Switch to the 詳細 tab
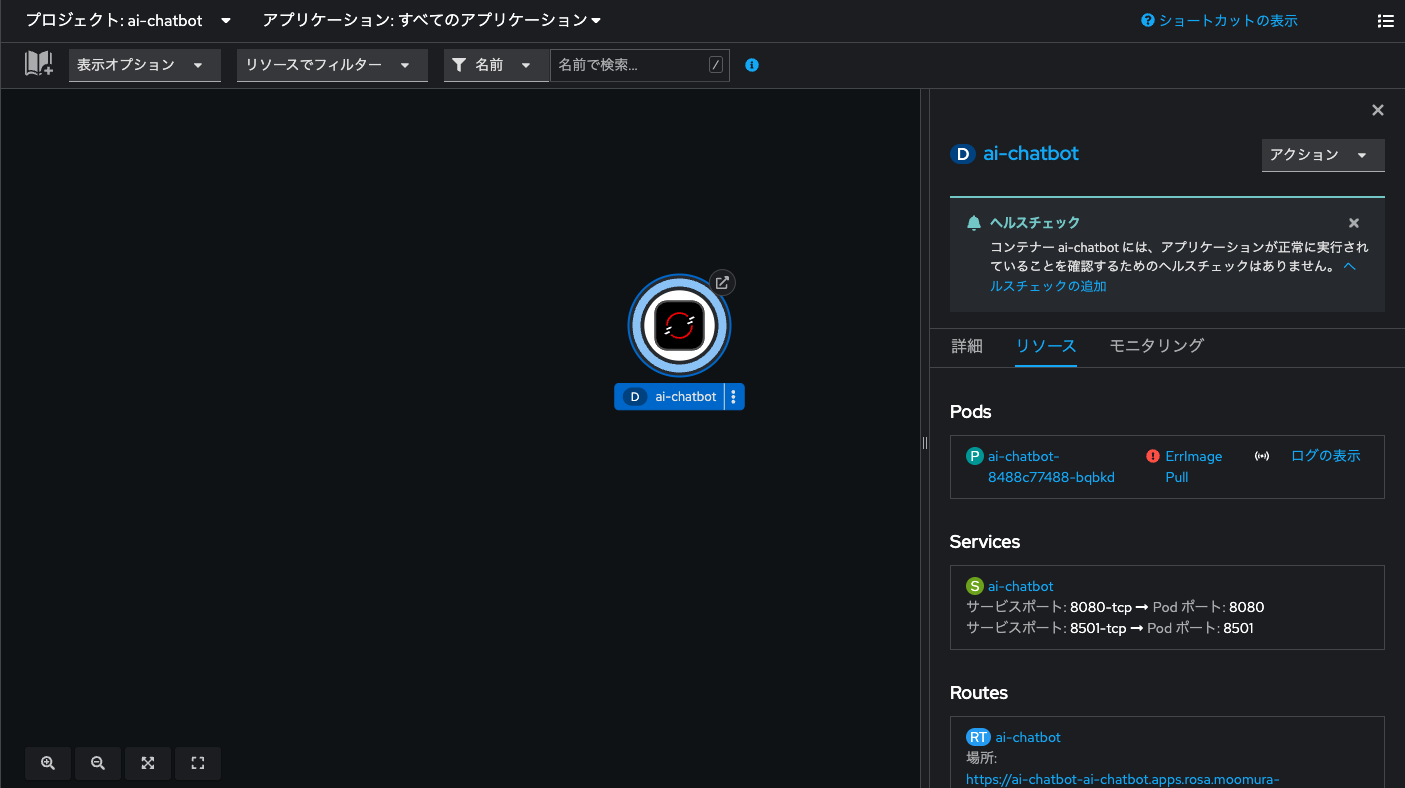The height and width of the screenshot is (788, 1405). coord(966,346)
